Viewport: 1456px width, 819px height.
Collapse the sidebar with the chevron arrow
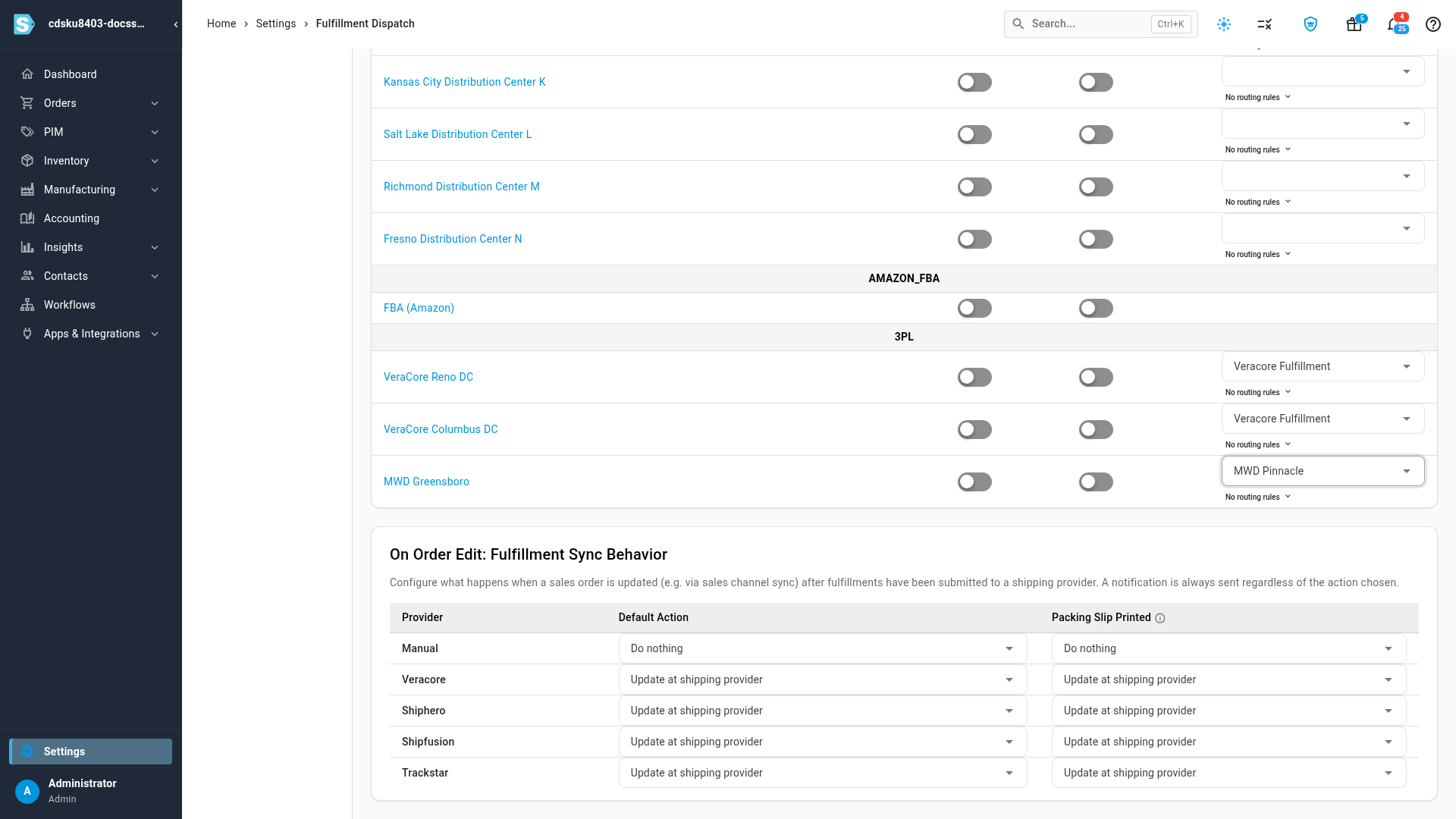[176, 24]
